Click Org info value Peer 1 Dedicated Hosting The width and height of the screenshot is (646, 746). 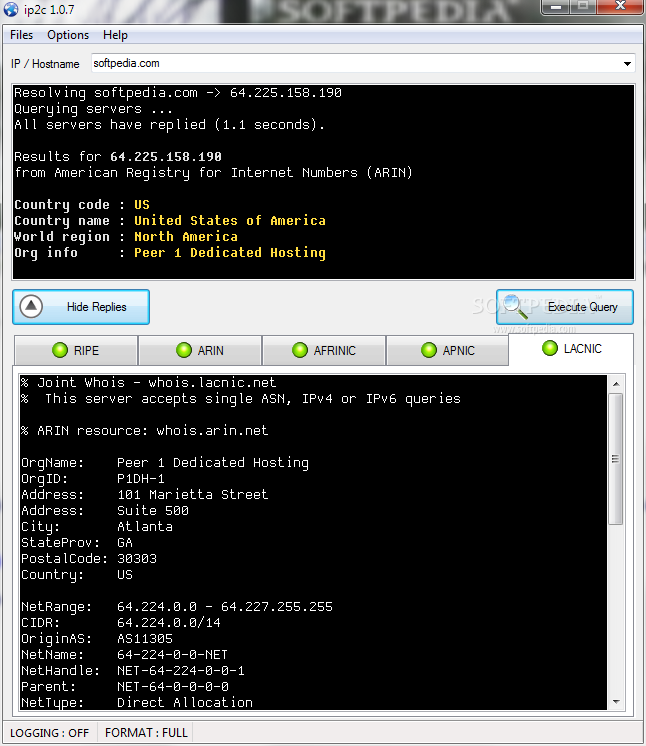[230, 253]
